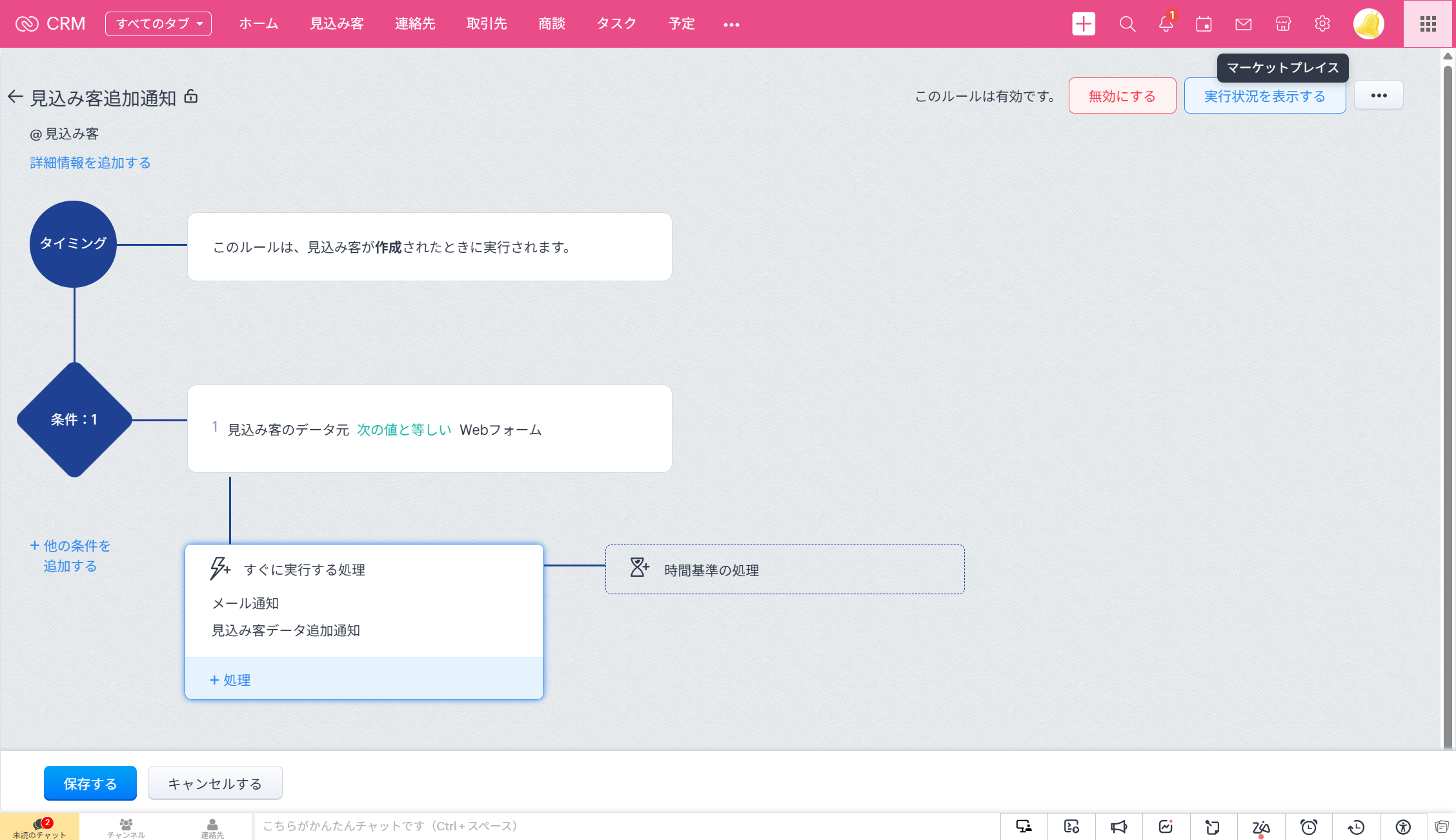
Task: Click 無効にする to deactivate the rule
Action: pyautogui.click(x=1122, y=96)
